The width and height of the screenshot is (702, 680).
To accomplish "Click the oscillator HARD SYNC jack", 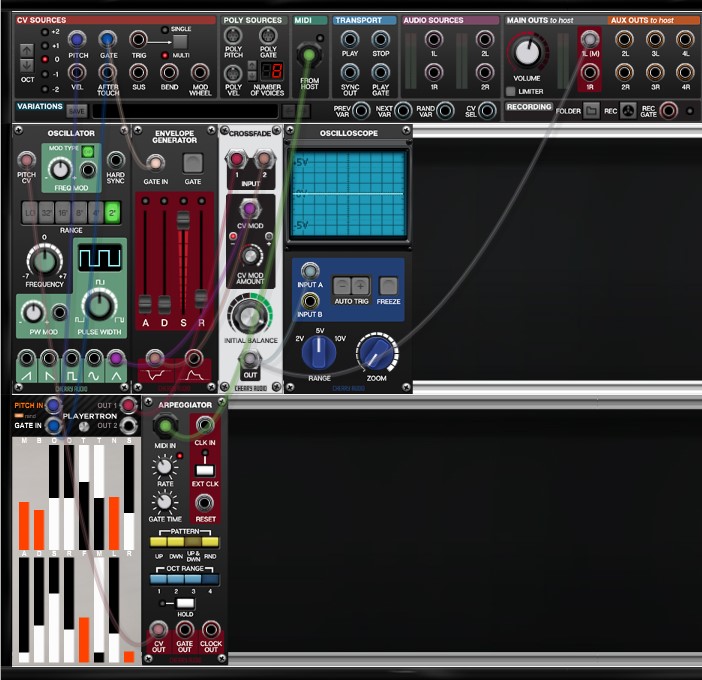I will [x=116, y=160].
